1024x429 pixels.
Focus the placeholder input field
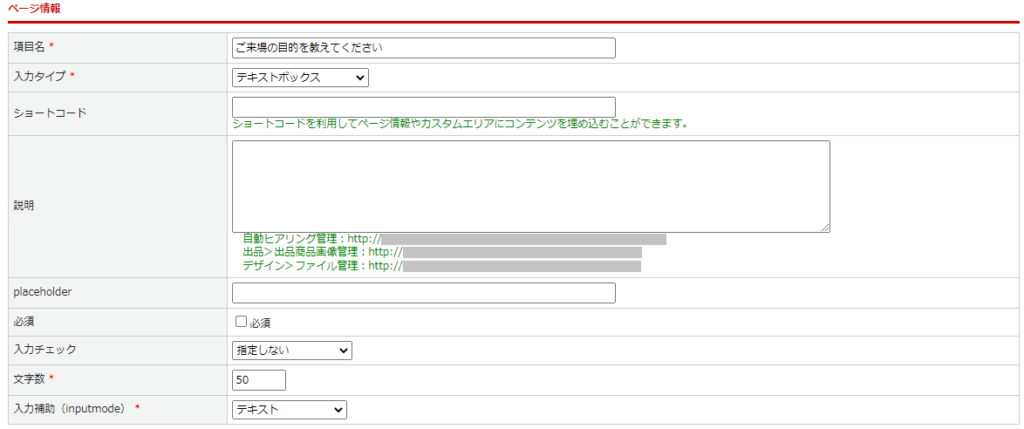pos(423,293)
